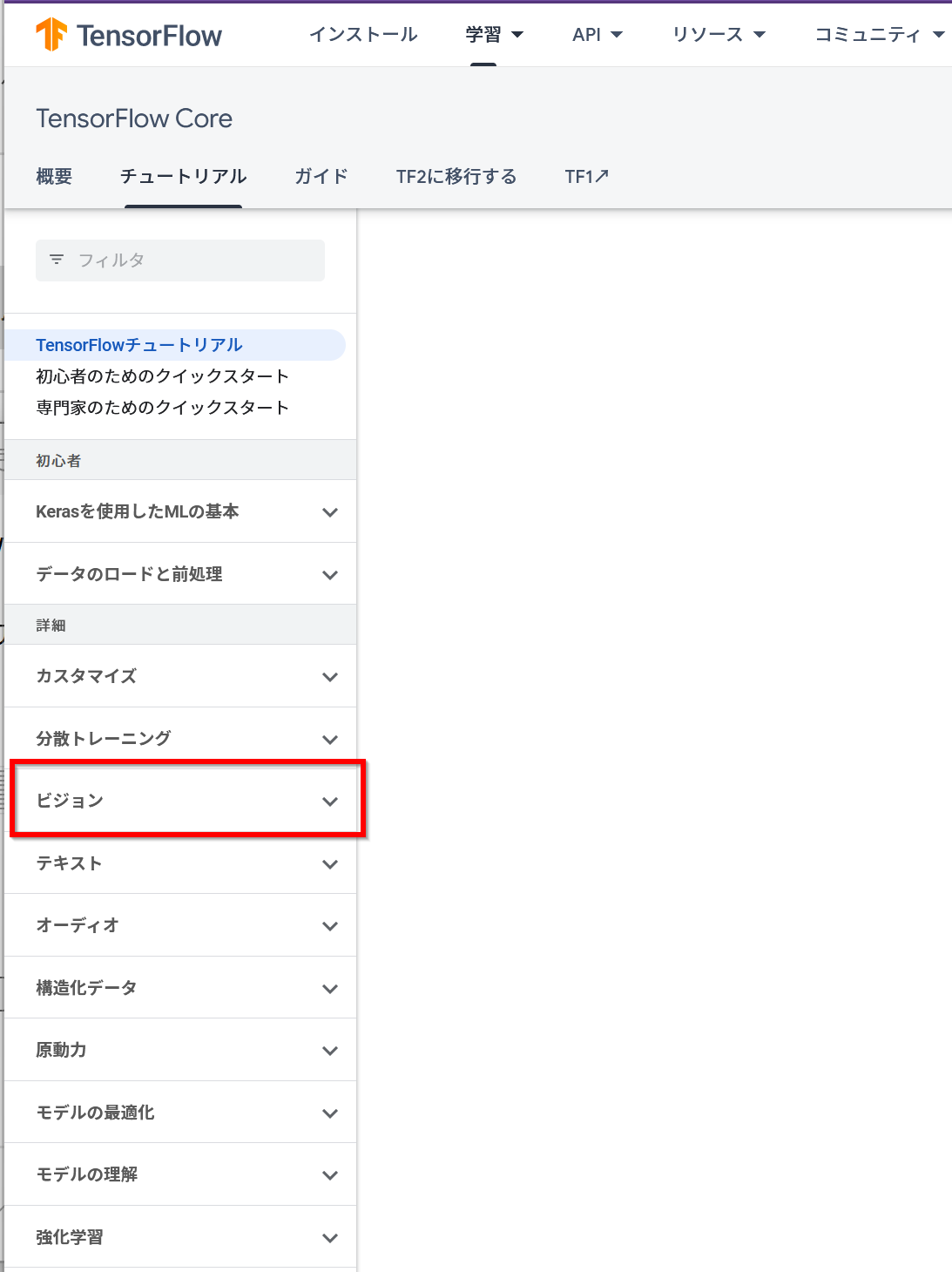Click the 分散トレーニング section label
Screen dimensions: 952x1272
(104, 739)
